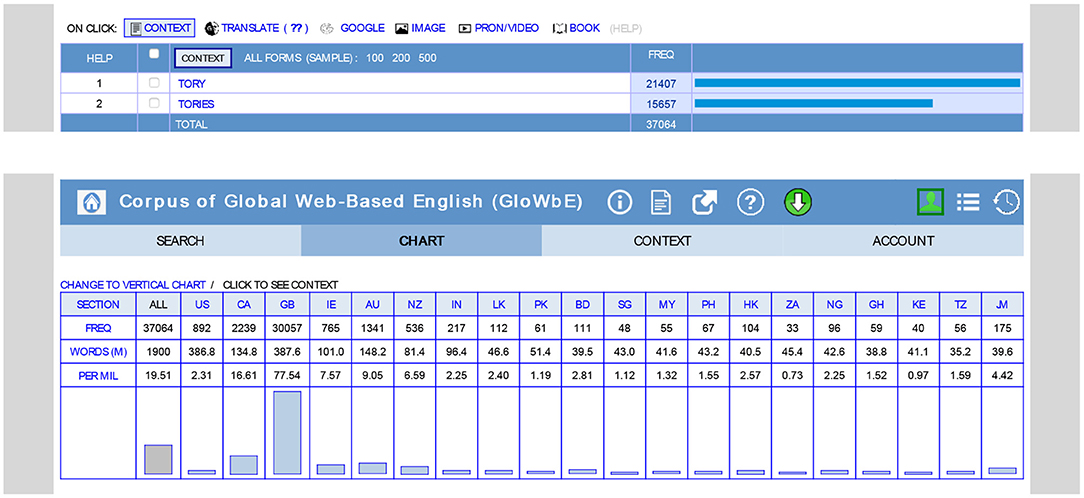
Task: Click the GB section header
Action: click(287, 304)
